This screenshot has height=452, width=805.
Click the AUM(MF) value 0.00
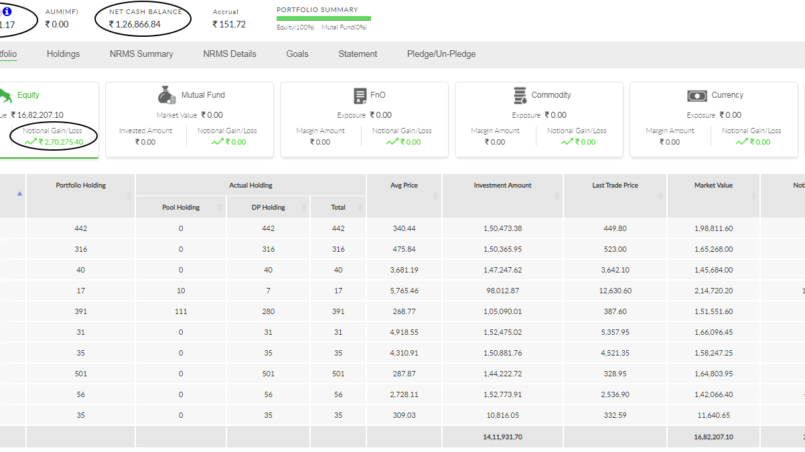[x=56, y=24]
